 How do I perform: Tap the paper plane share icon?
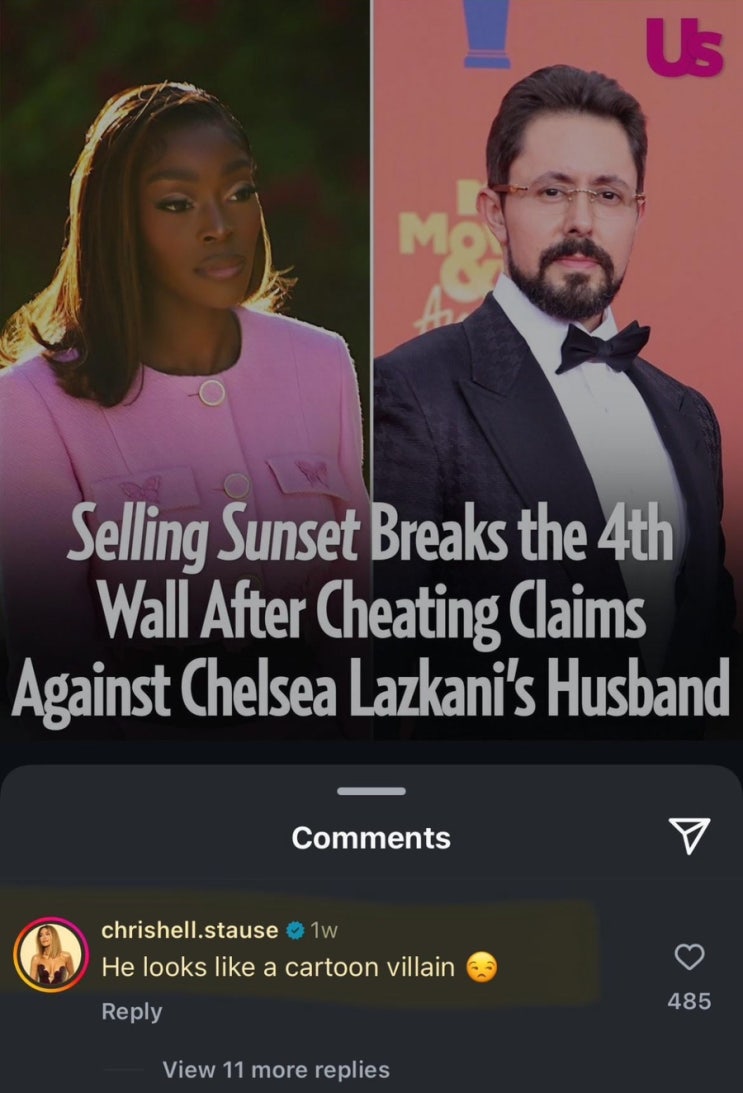pyautogui.click(x=689, y=836)
